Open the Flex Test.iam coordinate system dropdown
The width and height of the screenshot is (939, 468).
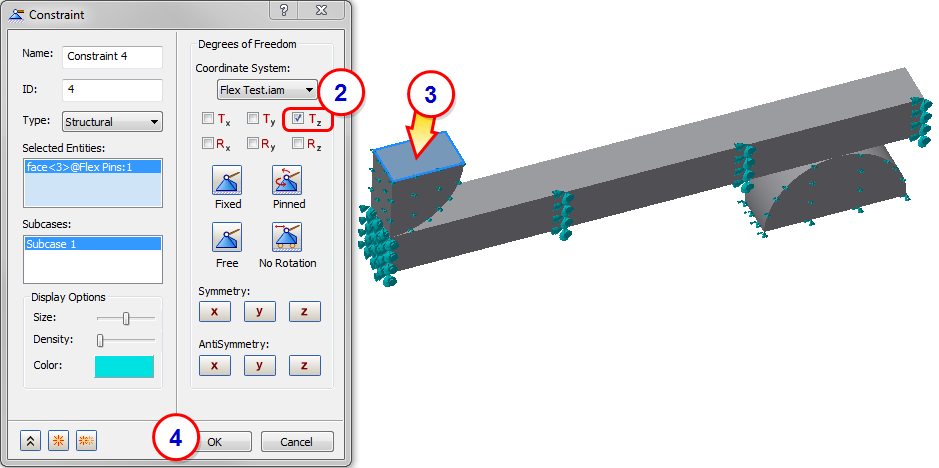(x=266, y=90)
